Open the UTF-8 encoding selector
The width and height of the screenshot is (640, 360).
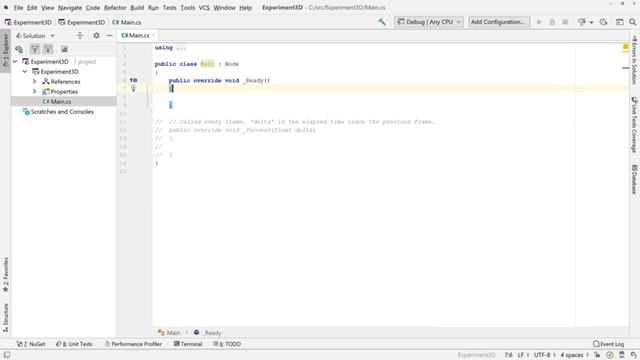[544, 355]
